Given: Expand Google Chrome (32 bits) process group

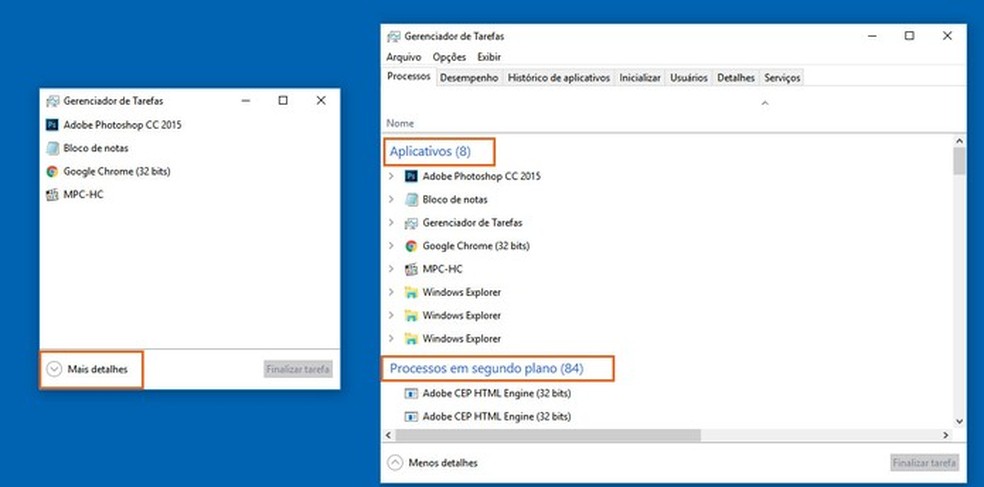Looking at the screenshot, I should (x=391, y=246).
